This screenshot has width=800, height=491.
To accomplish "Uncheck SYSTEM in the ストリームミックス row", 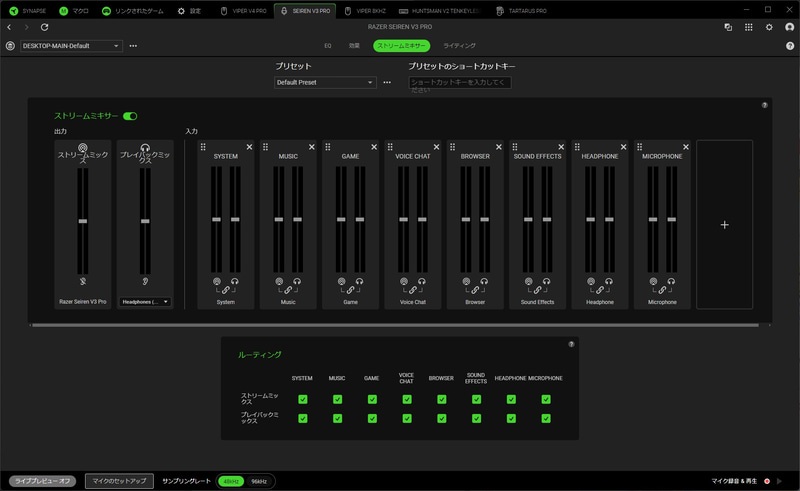I will [x=303, y=399].
